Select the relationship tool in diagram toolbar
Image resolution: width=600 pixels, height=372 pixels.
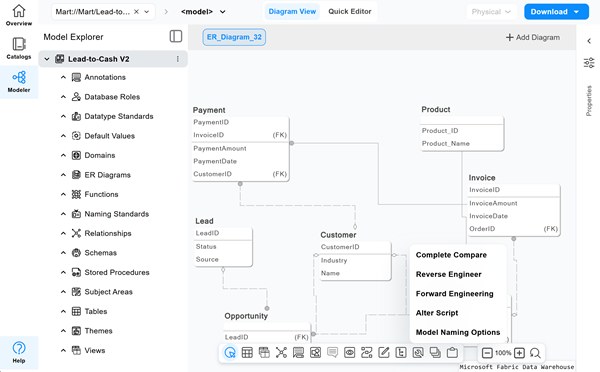pyautogui.click(x=281, y=352)
